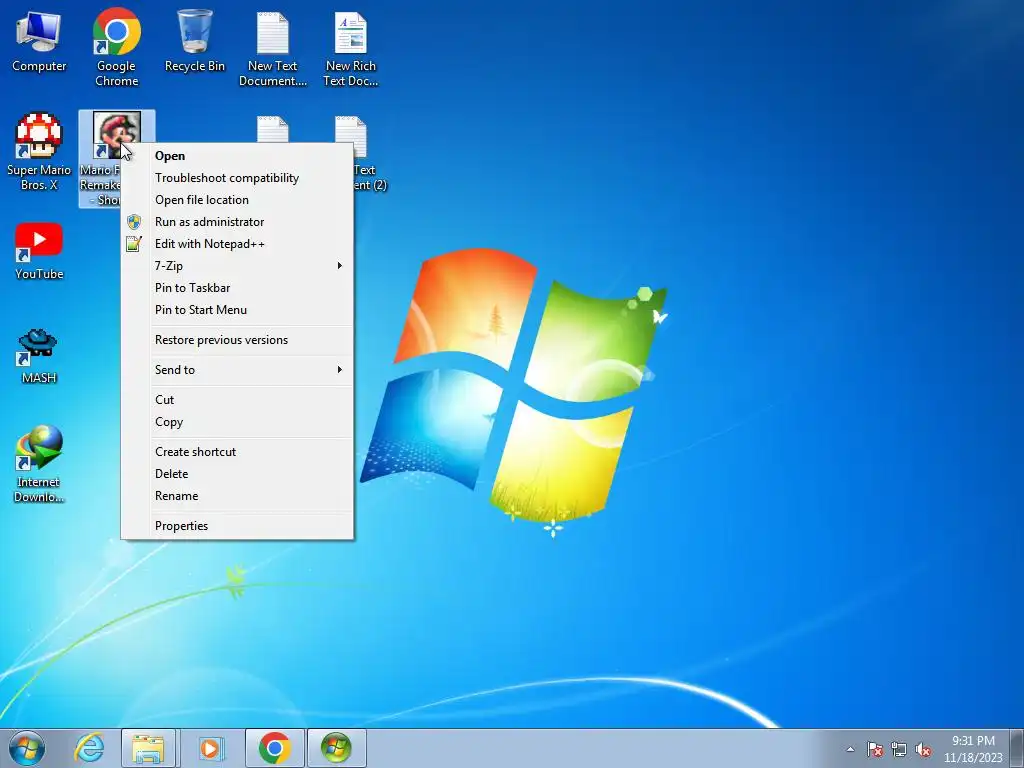Screen dimensions: 1024x768
Task: Click the Windows flag taskbar app
Action: click(x=336, y=748)
